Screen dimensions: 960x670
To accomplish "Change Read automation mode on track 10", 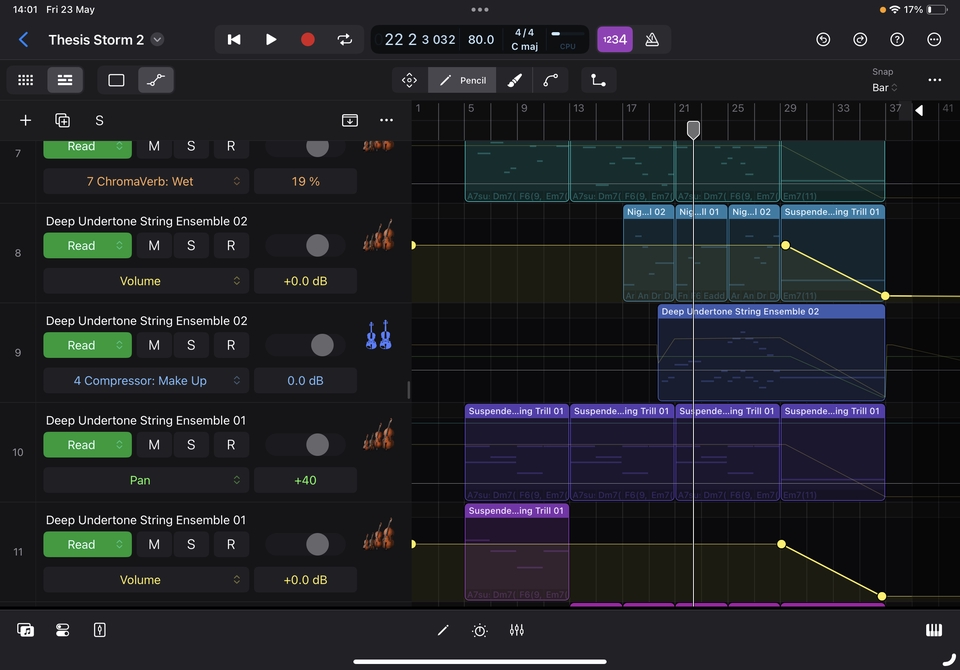I will point(88,445).
